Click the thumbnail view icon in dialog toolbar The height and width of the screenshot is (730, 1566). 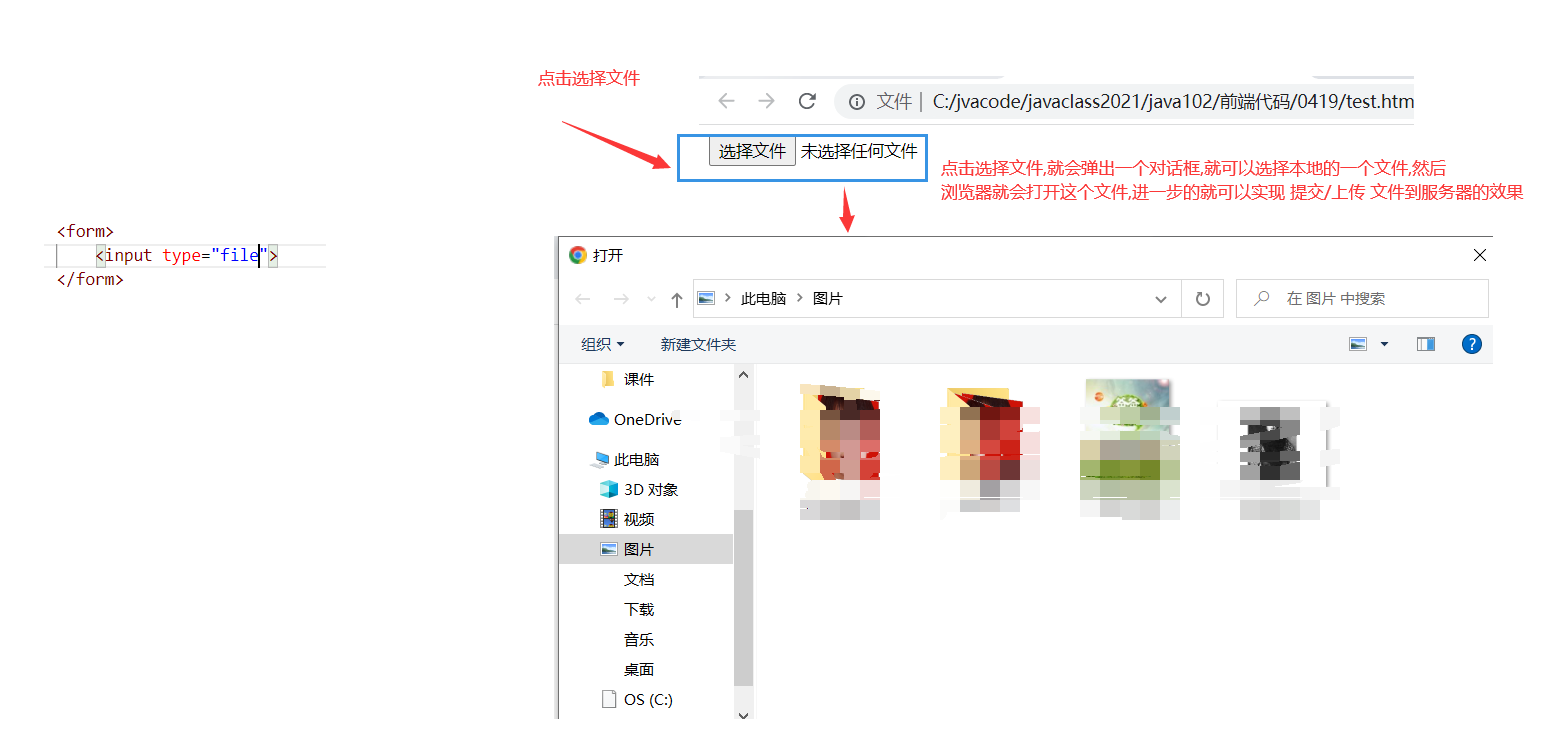(1356, 344)
